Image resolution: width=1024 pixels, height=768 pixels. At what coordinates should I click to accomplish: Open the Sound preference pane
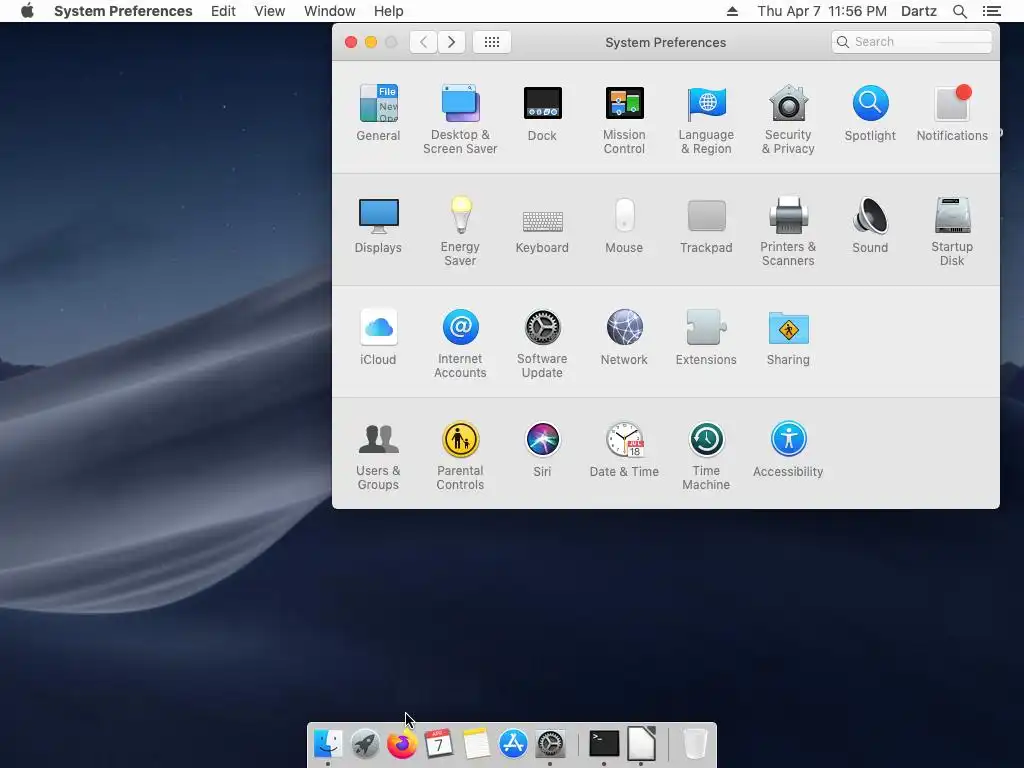(870, 225)
